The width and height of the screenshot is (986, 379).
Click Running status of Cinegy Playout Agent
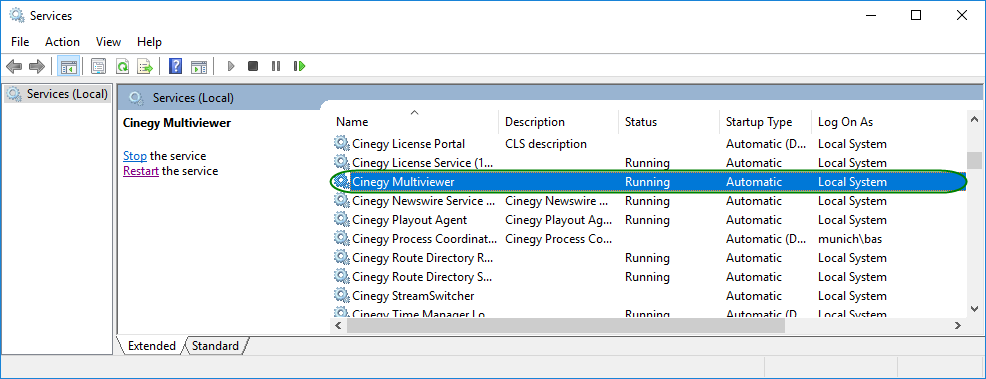pos(647,219)
